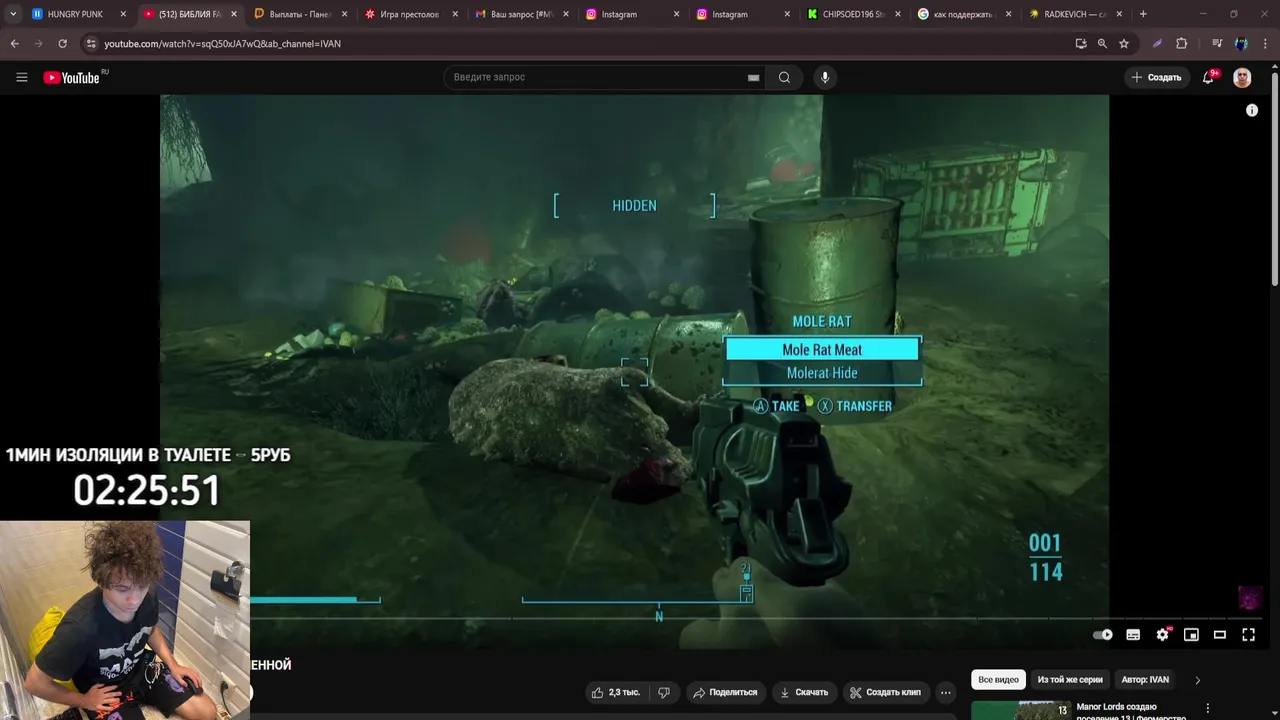The height and width of the screenshot is (720, 1280).
Task: Open the purple pen extension icon
Action: (x=1157, y=44)
